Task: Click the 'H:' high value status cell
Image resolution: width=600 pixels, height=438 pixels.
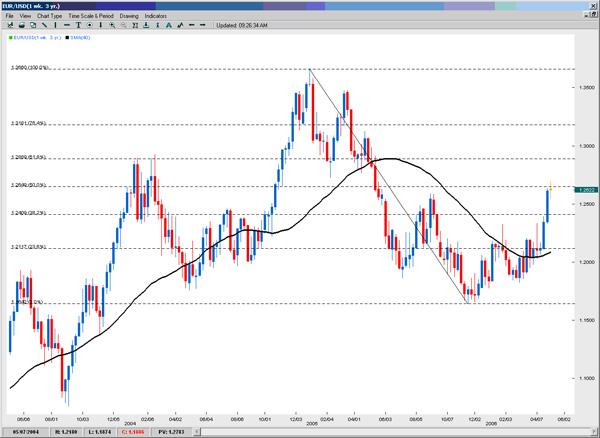Action: click(x=65, y=432)
